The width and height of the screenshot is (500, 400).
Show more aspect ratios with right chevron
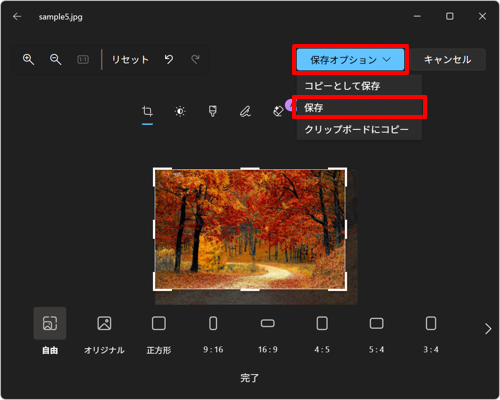(488, 329)
